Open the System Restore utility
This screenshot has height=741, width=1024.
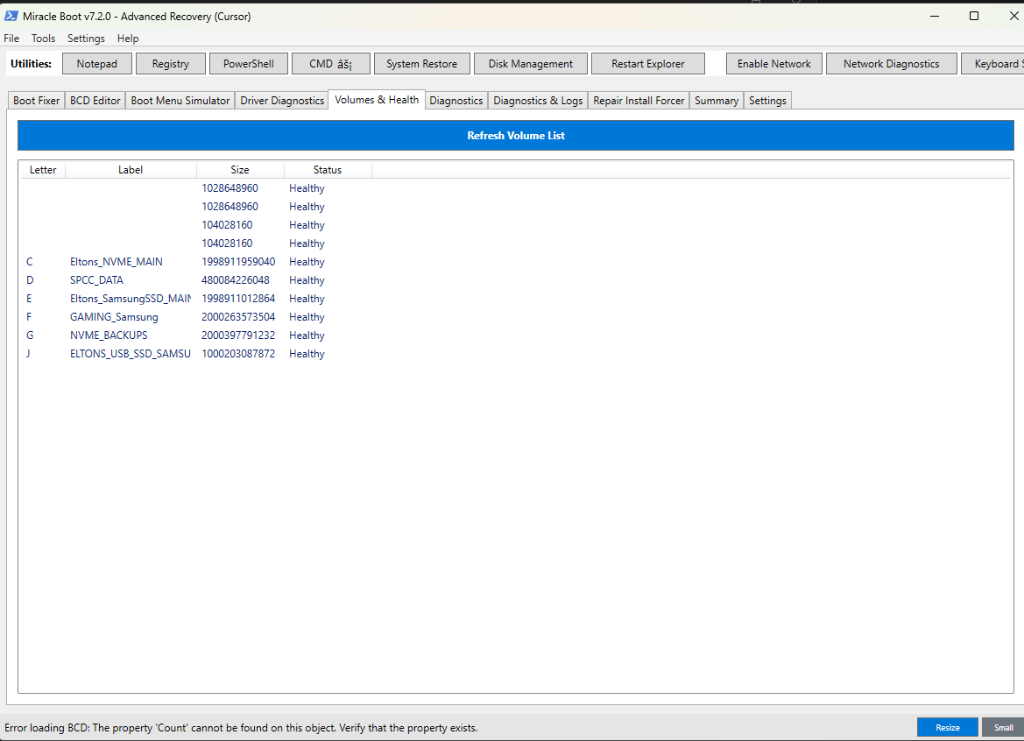click(421, 64)
